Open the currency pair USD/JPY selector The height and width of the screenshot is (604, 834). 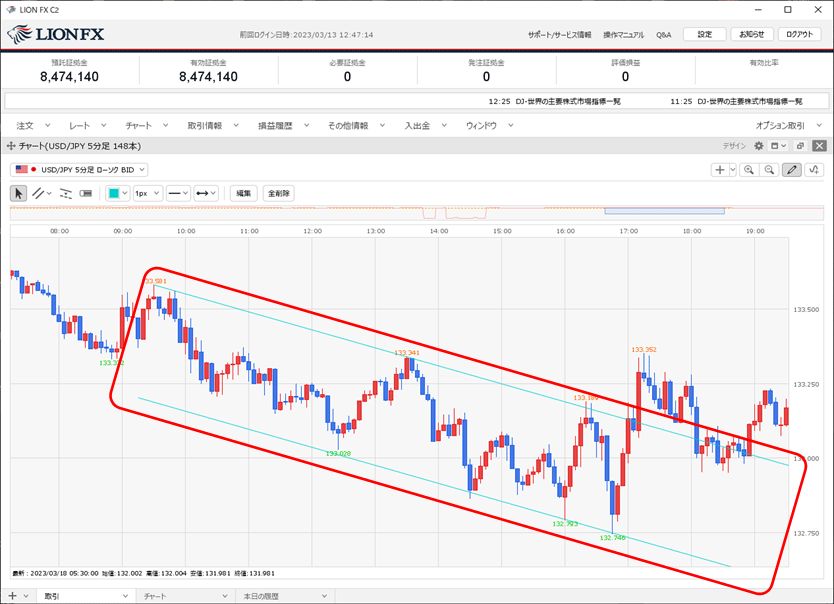click(x=79, y=170)
